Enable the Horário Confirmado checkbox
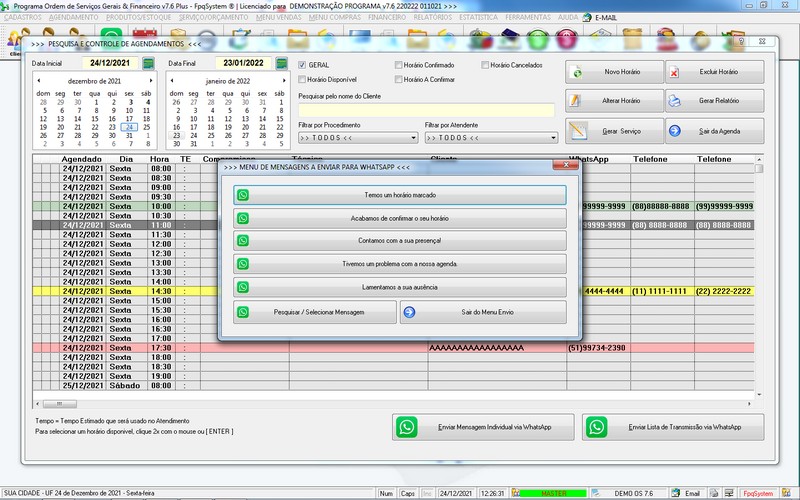Screen dimensions: 800x500 pos(398,65)
